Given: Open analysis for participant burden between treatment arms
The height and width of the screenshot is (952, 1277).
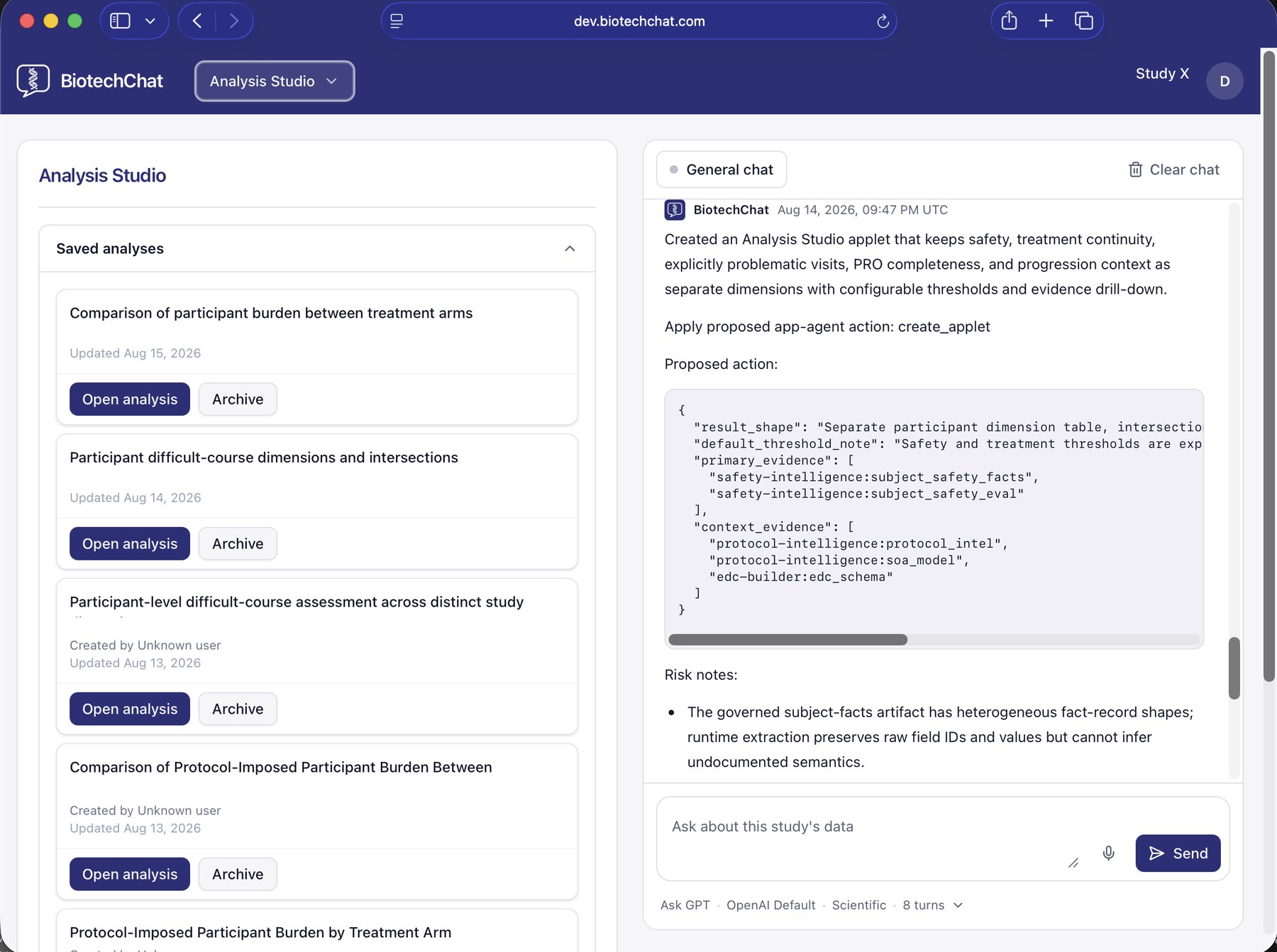Looking at the screenshot, I should click(130, 399).
